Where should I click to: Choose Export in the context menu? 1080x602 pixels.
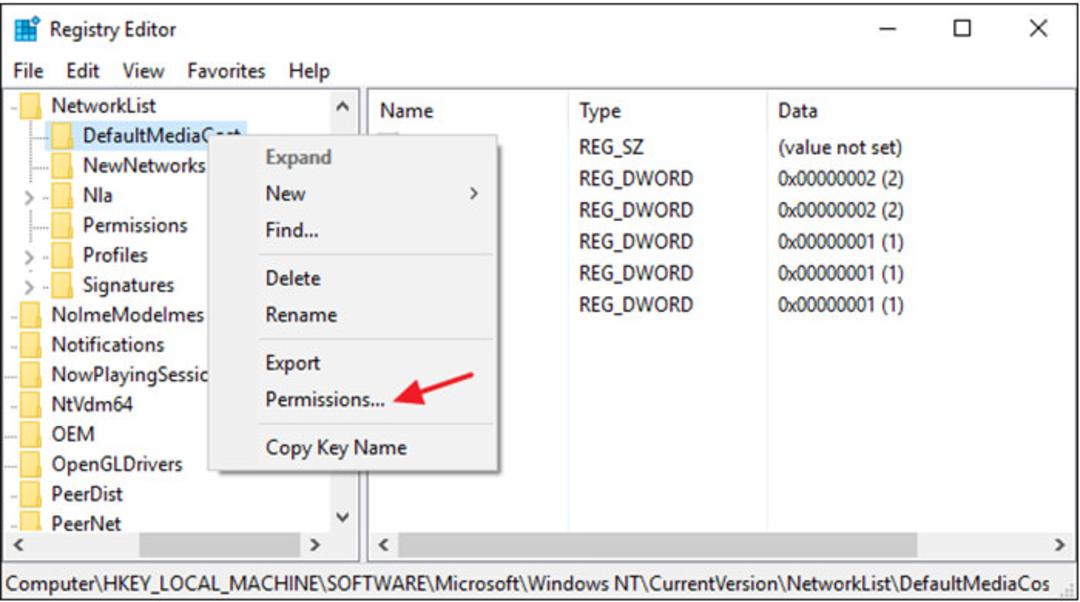(293, 363)
